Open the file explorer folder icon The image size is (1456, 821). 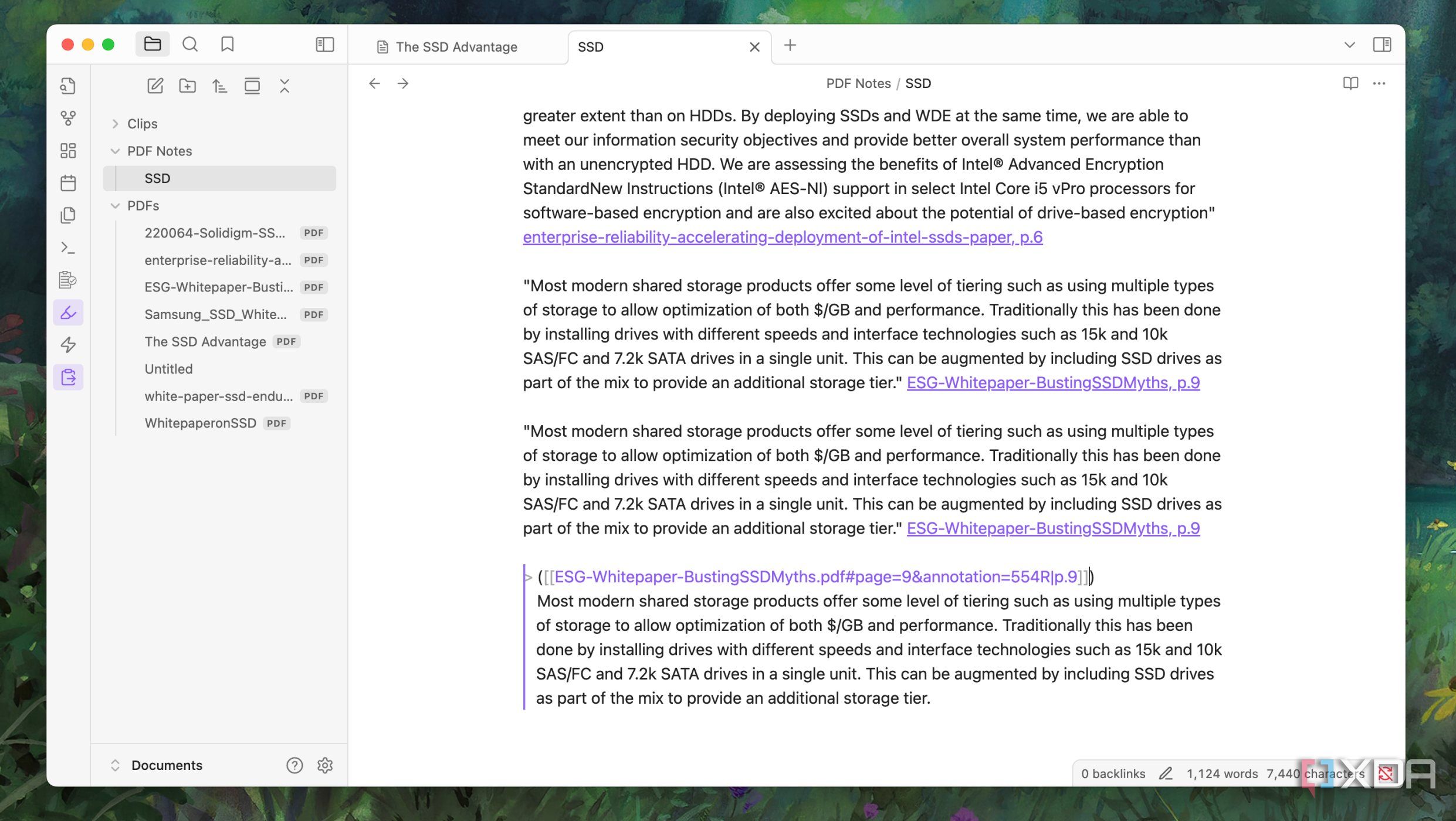click(153, 44)
